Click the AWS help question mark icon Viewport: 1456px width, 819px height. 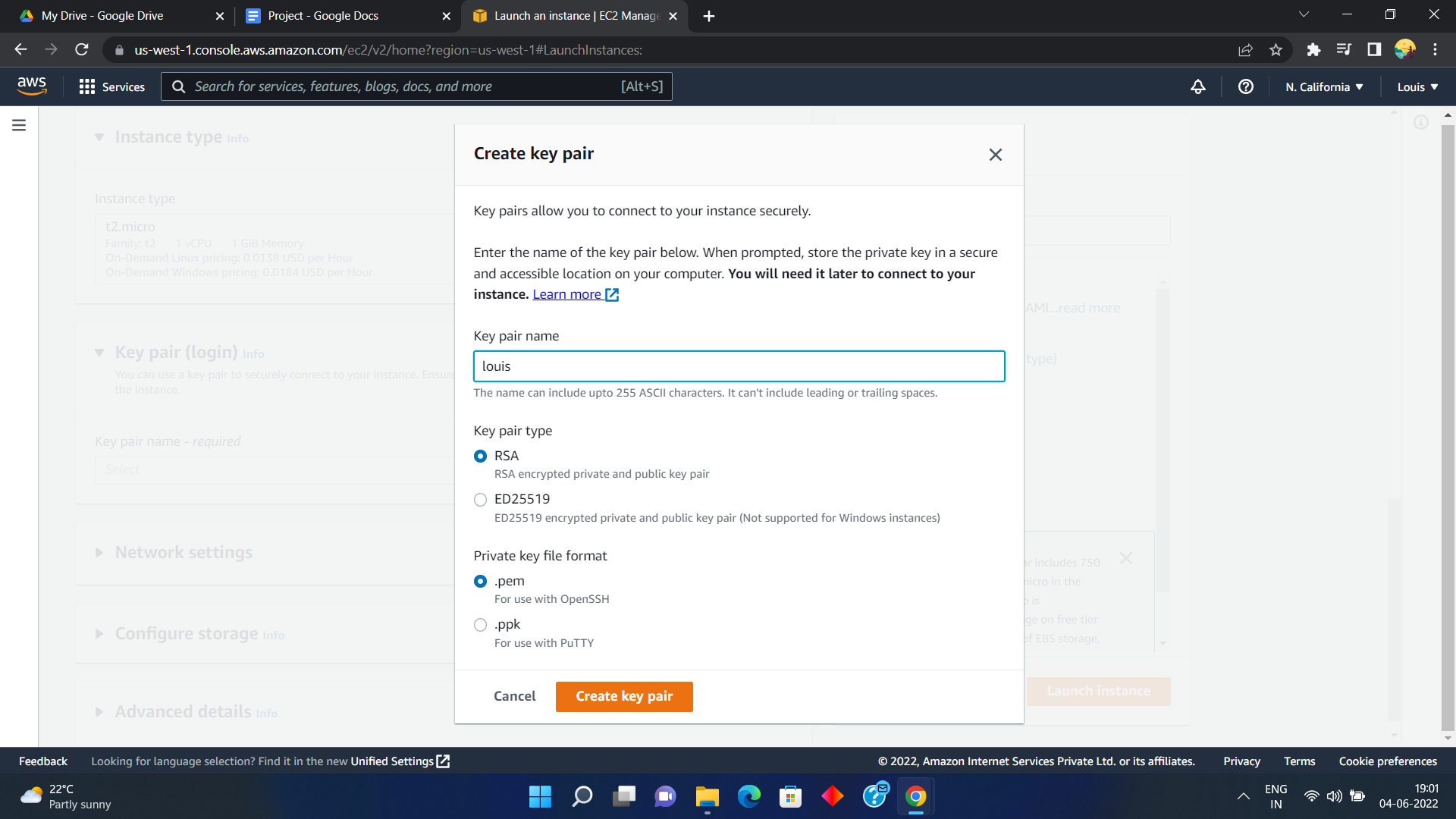tap(1245, 86)
